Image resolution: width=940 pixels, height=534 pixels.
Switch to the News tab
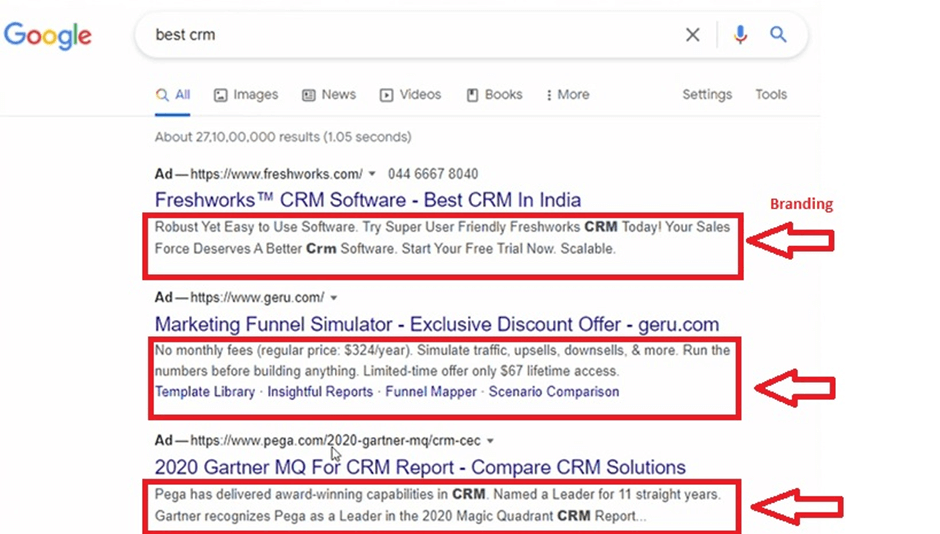(x=329, y=95)
